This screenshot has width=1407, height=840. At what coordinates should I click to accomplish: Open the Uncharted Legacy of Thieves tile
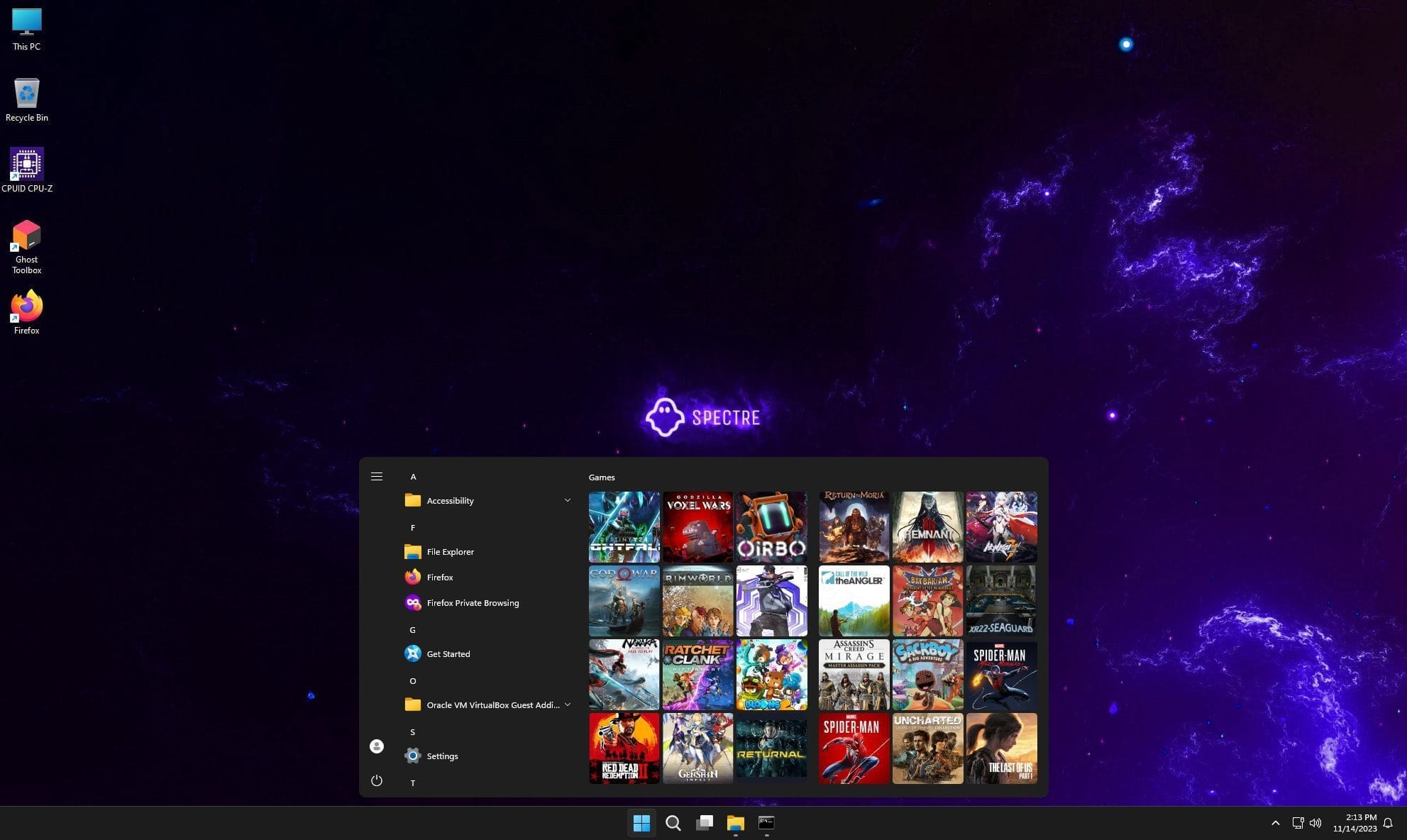point(928,748)
